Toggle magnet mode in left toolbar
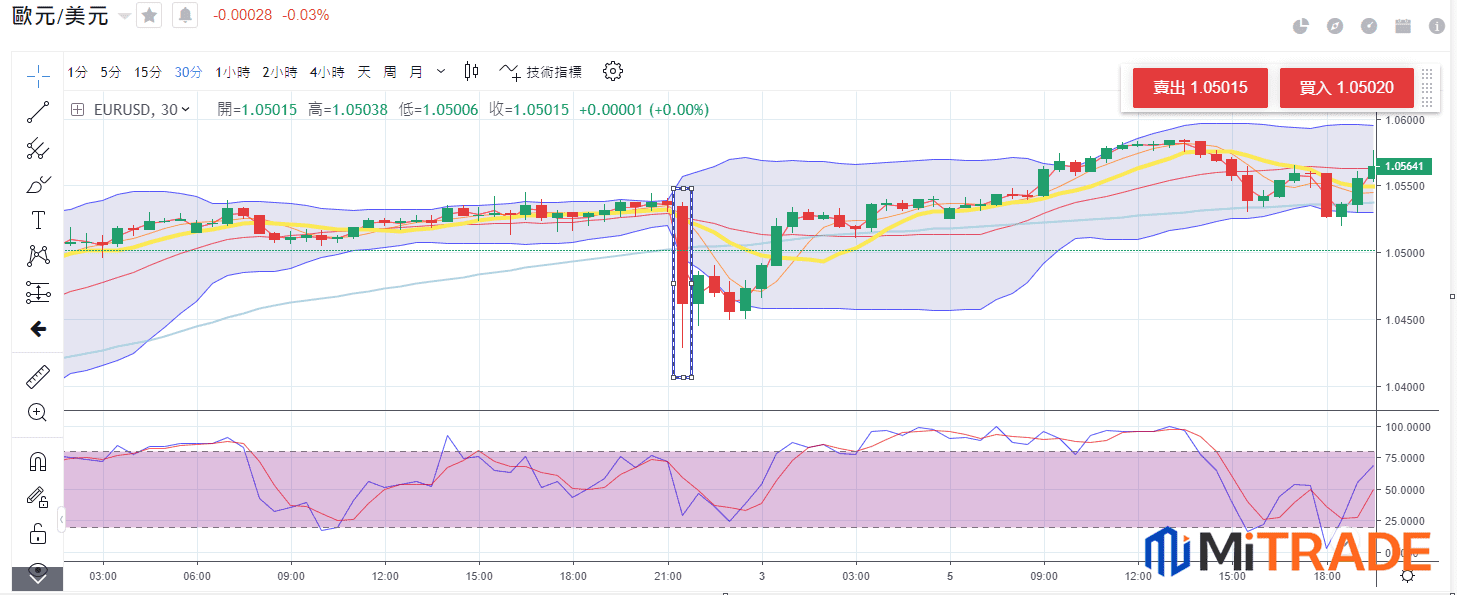The height and width of the screenshot is (595, 1457). pos(38,461)
